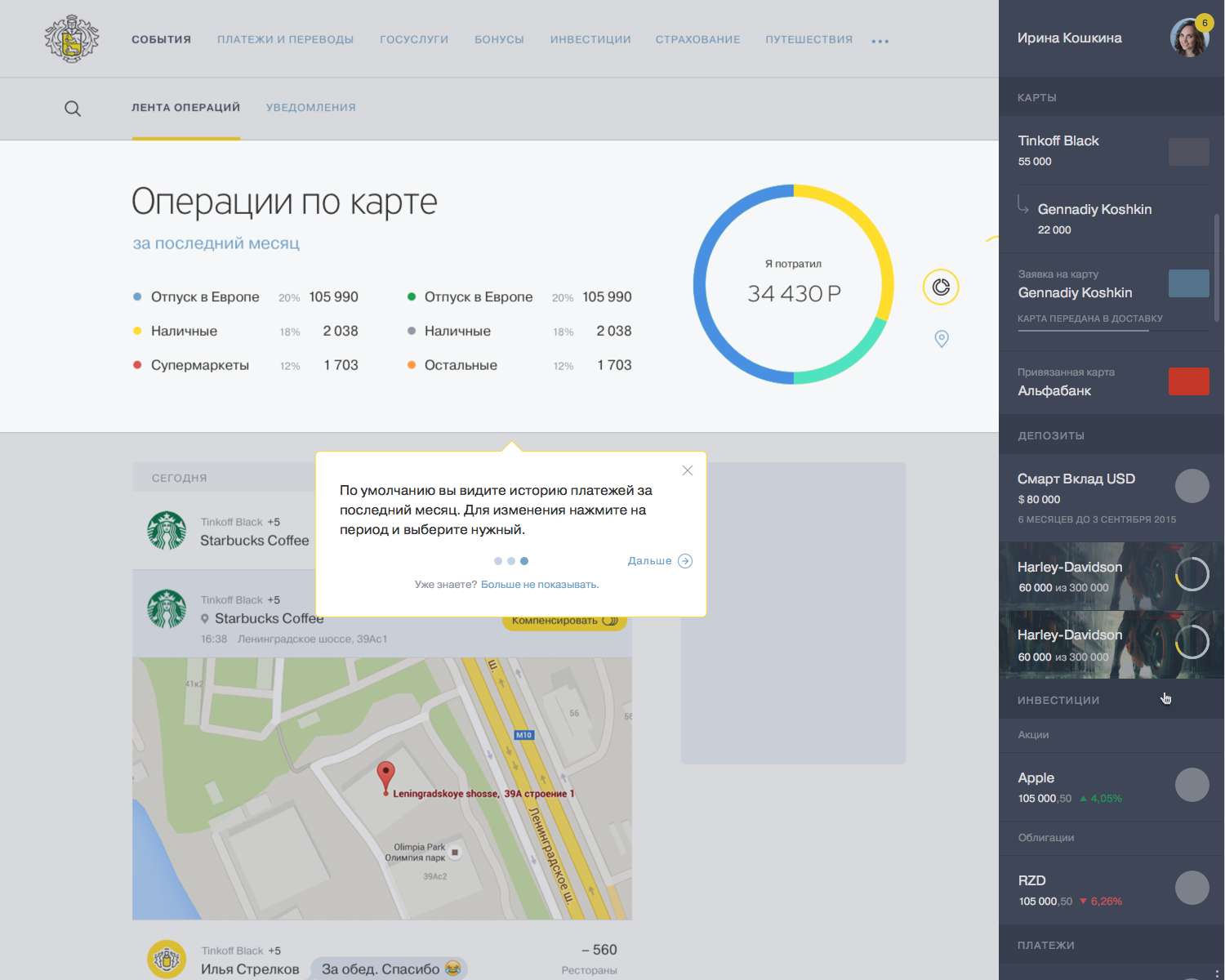The width and height of the screenshot is (1225, 980).
Task: Change period 'за последний месяц'
Action: 216,243
